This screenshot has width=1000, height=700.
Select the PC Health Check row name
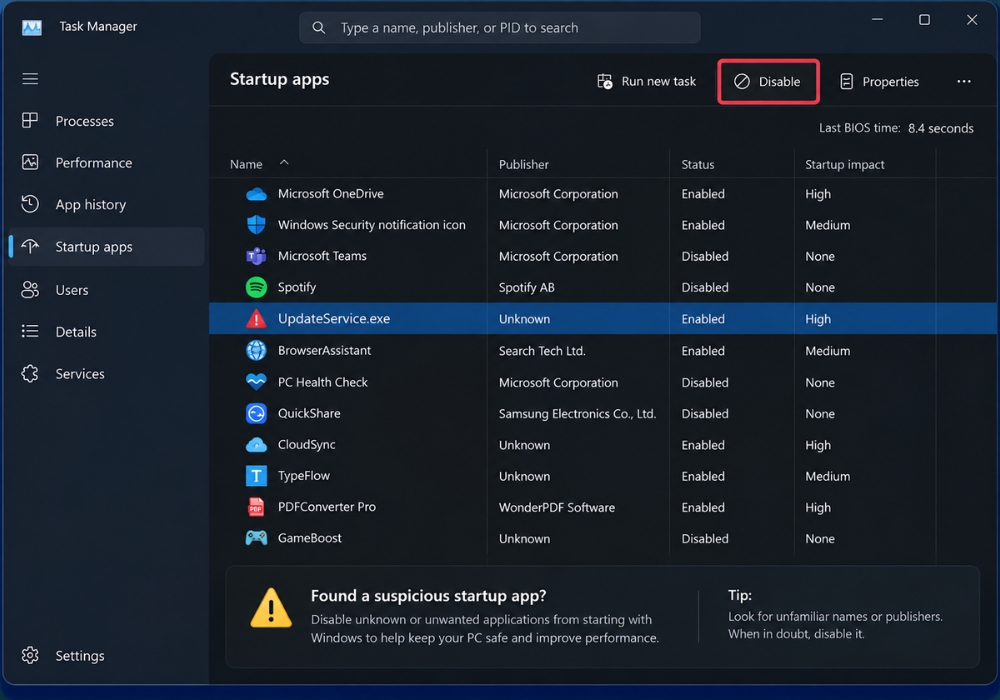coord(323,383)
